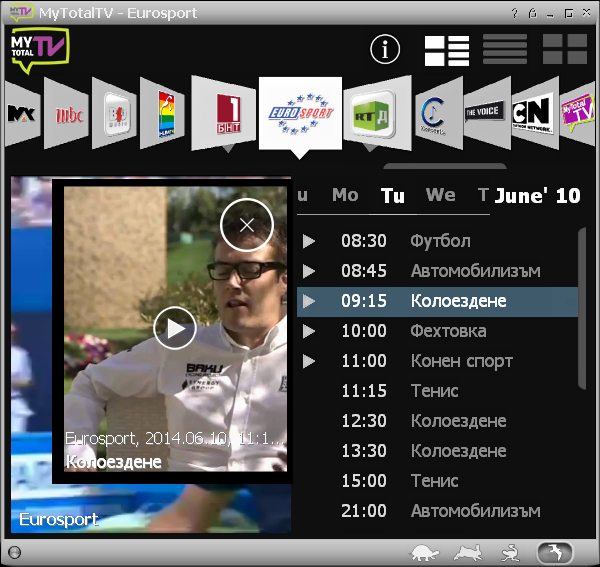Choose turtle slowest speed setting

425,553
